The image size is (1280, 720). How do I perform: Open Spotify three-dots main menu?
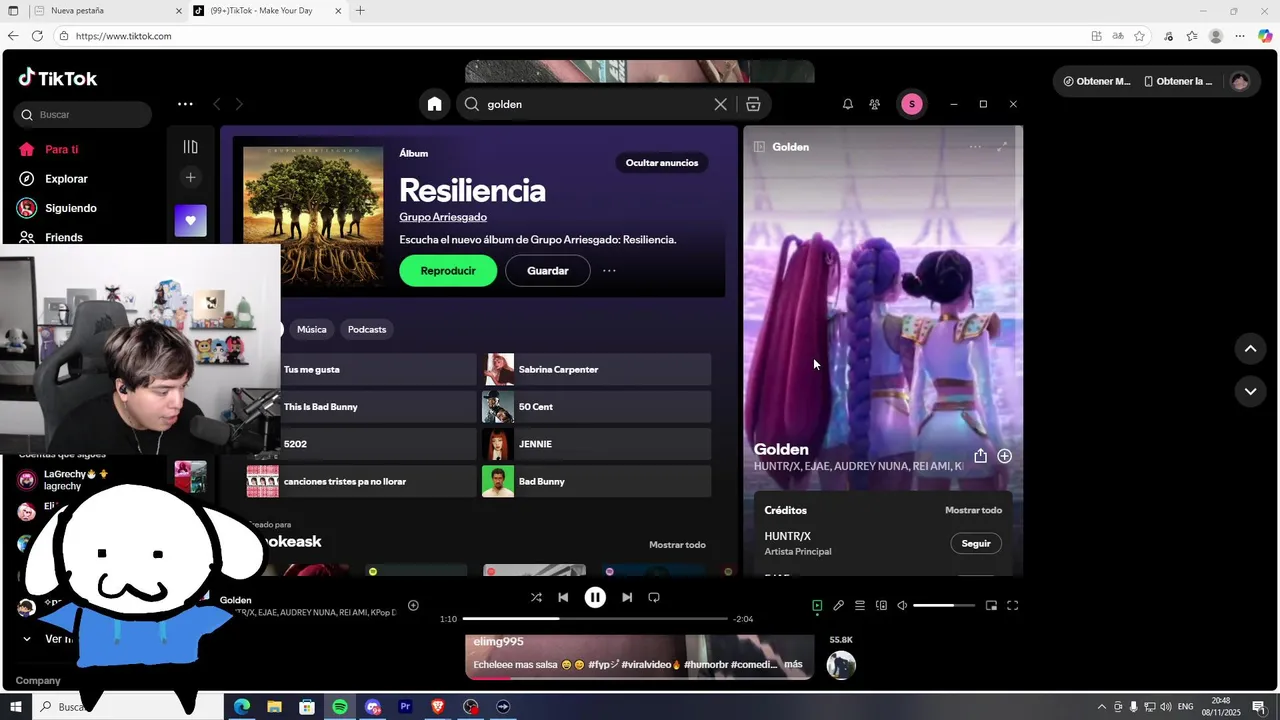pos(185,104)
